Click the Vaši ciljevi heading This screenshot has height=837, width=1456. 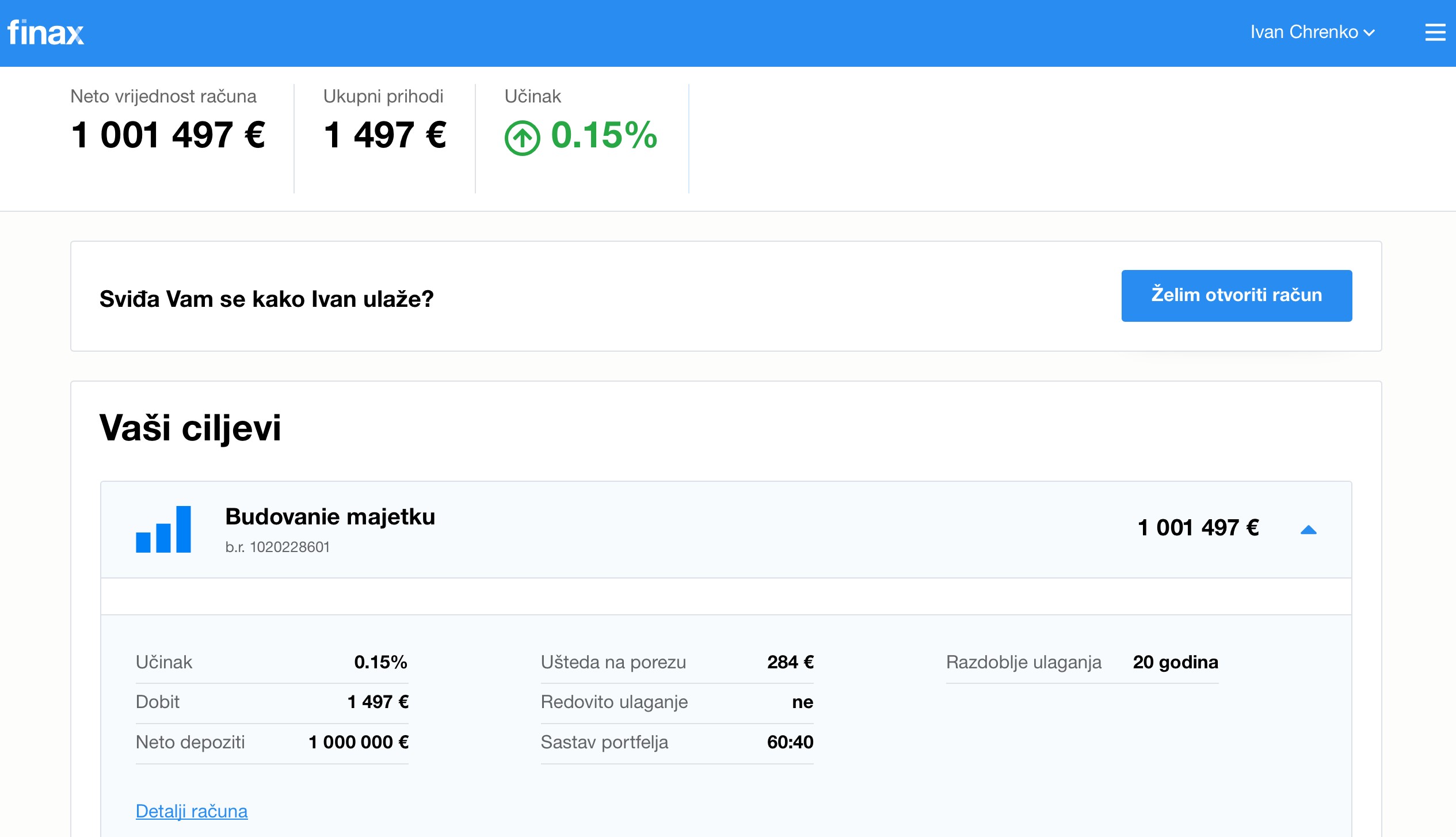point(190,428)
